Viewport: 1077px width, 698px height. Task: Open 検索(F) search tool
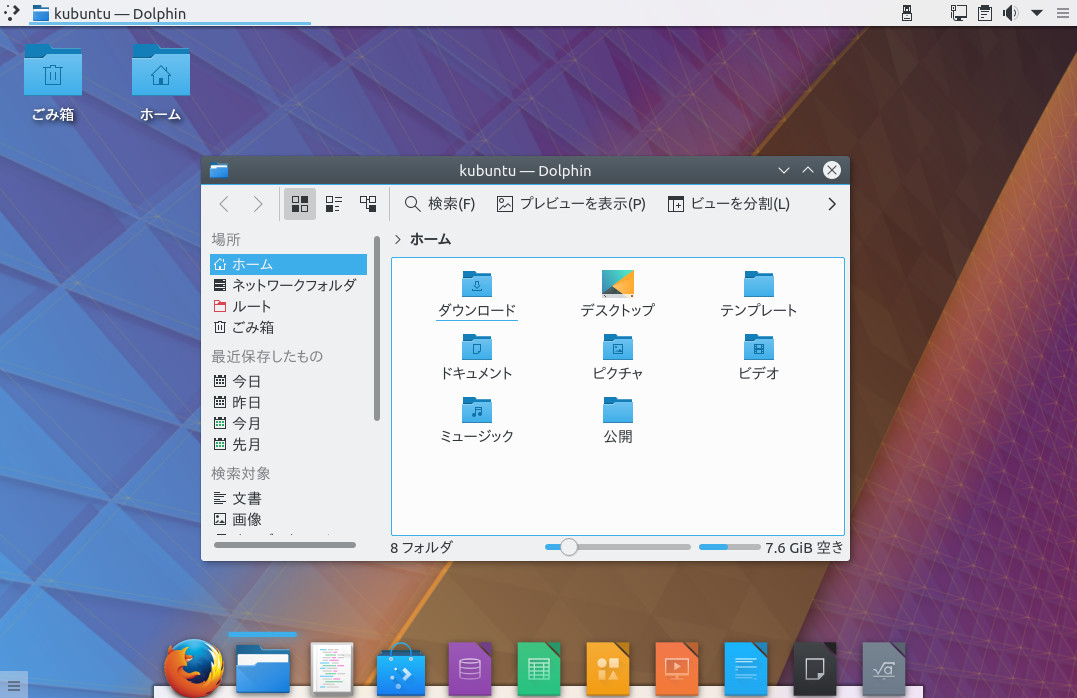(x=440, y=204)
